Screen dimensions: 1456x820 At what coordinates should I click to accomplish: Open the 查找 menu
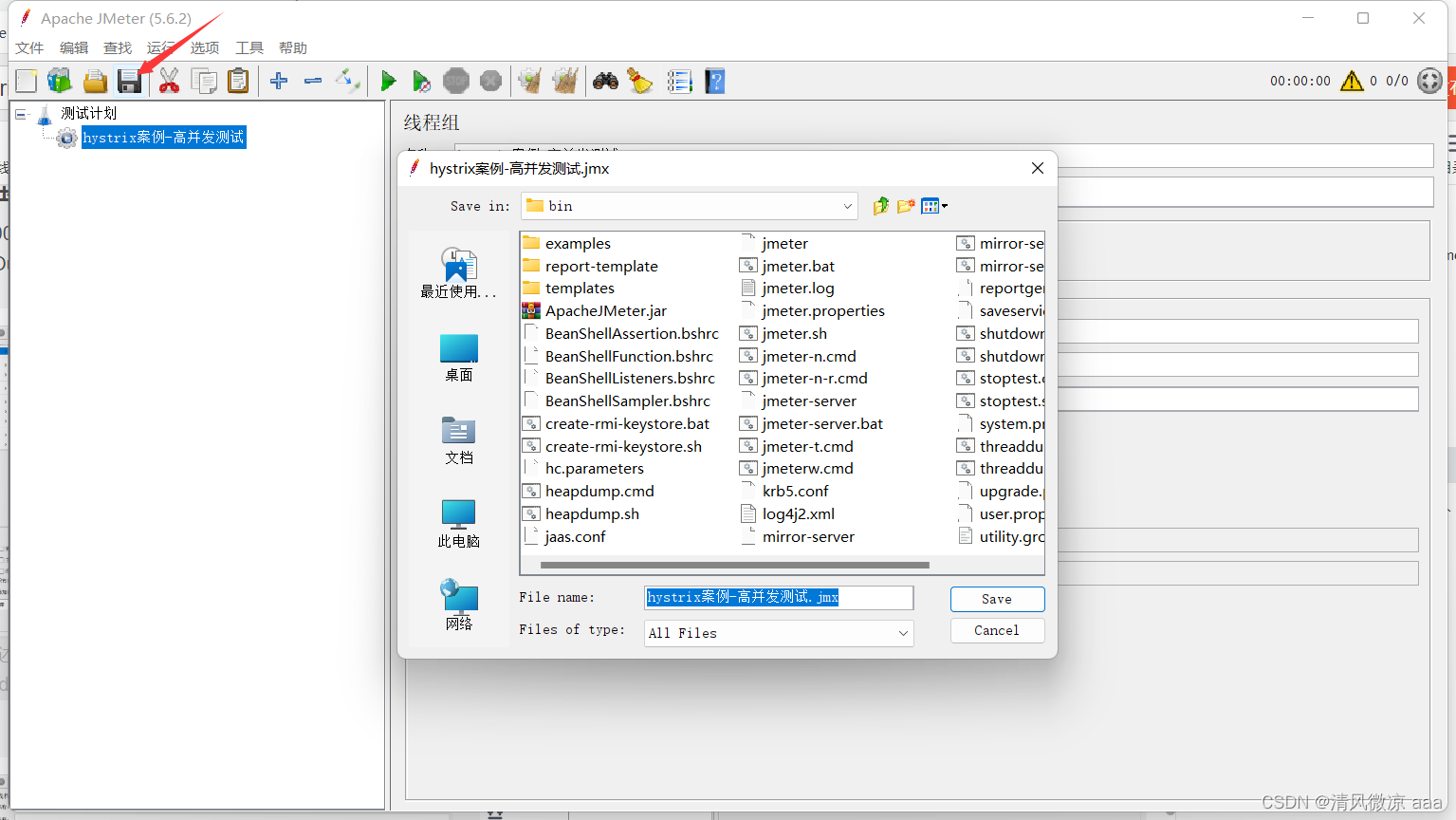pos(118,47)
